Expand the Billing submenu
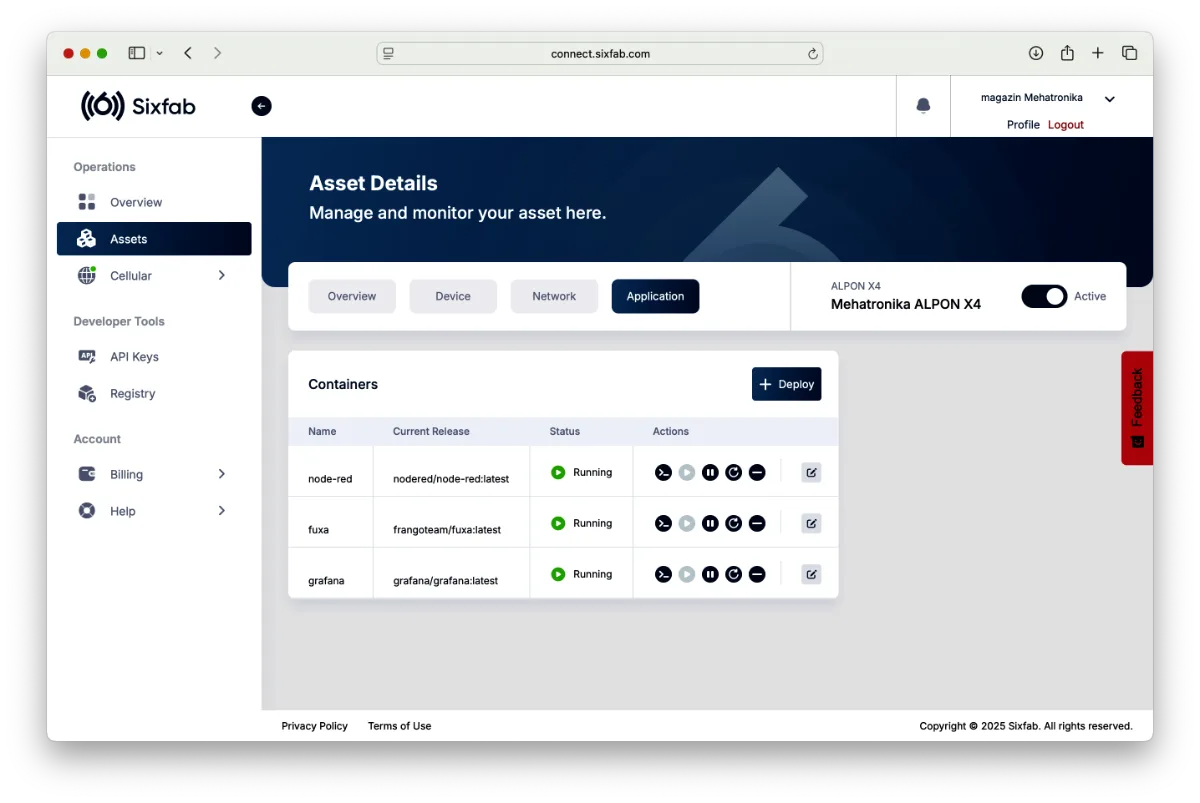 [x=222, y=474]
